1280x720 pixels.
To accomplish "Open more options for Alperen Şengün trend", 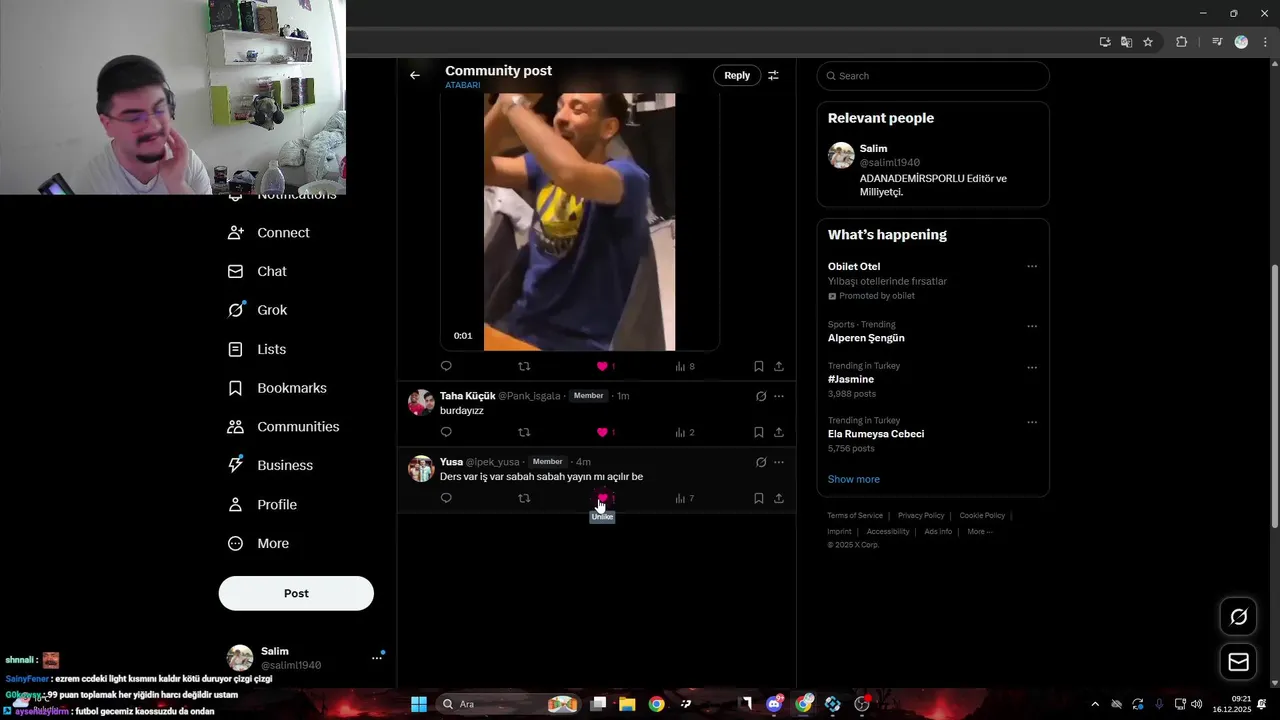I will [1032, 326].
